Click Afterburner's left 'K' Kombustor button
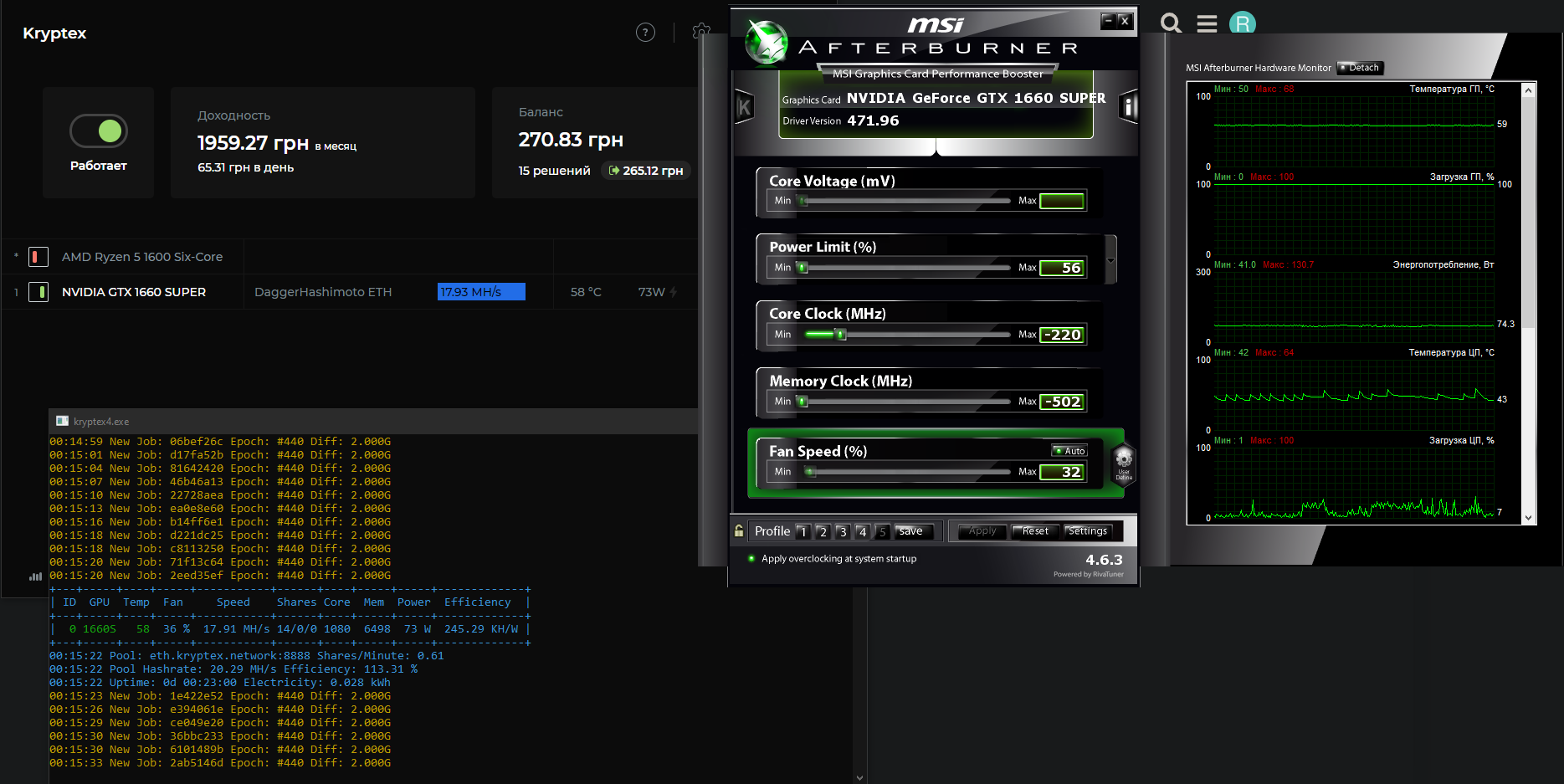Screen dimensions: 1564x784 point(744,107)
